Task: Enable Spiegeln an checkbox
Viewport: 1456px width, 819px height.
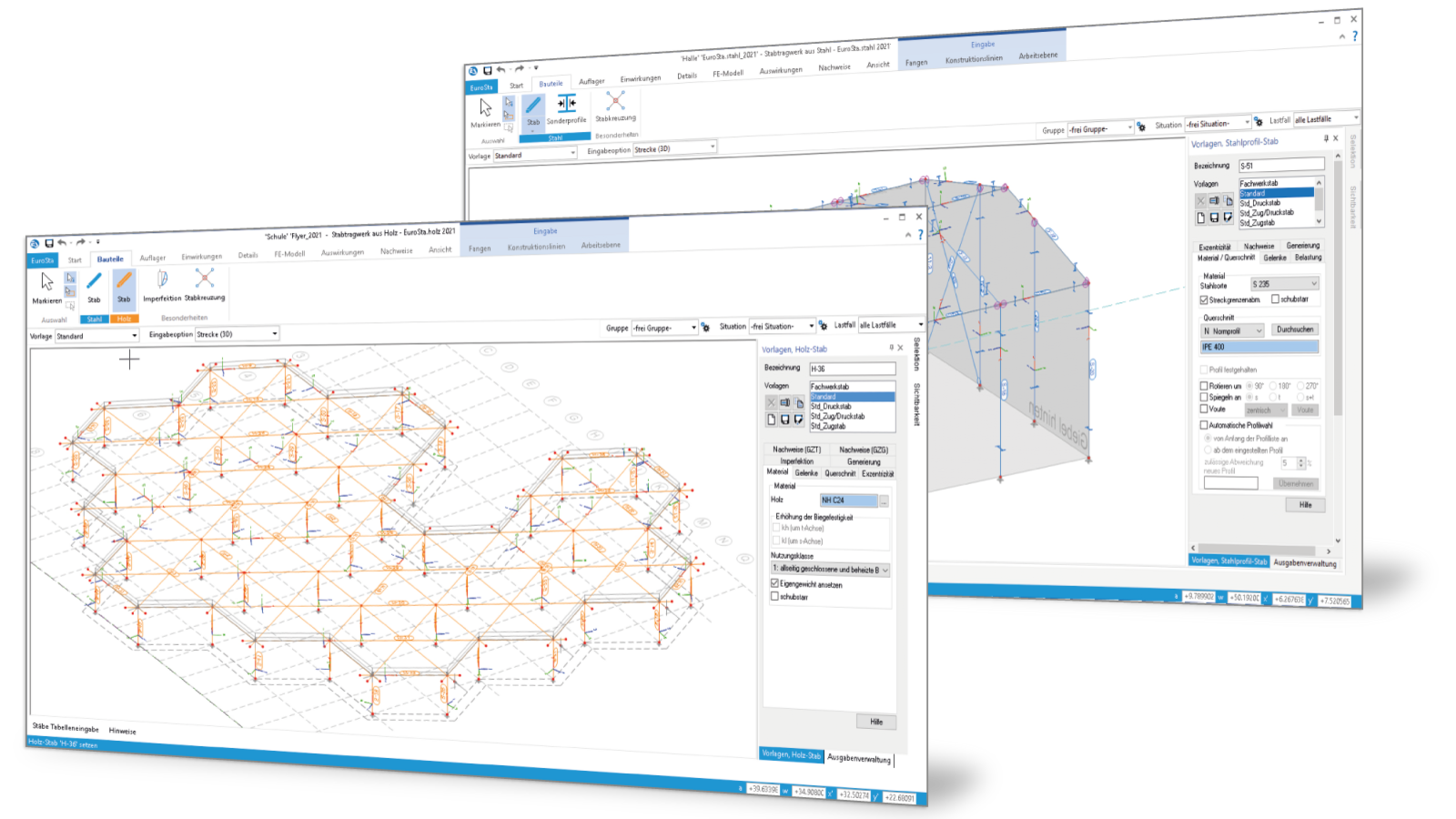Action: coord(1204,398)
